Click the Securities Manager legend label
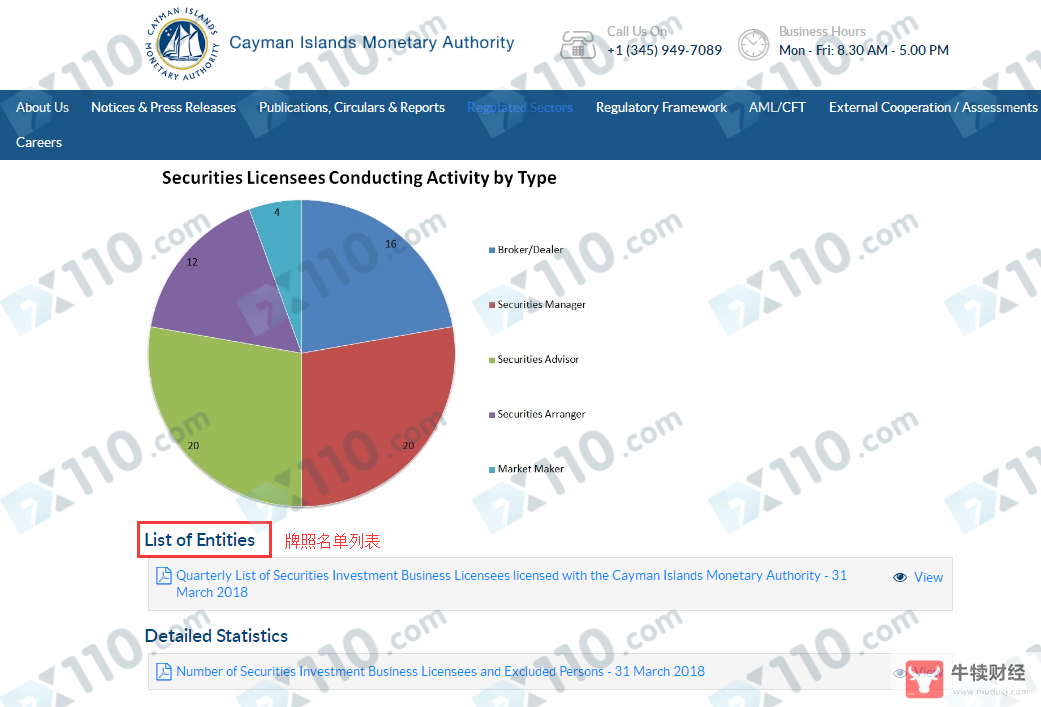The width and height of the screenshot is (1041, 707). (x=542, y=305)
